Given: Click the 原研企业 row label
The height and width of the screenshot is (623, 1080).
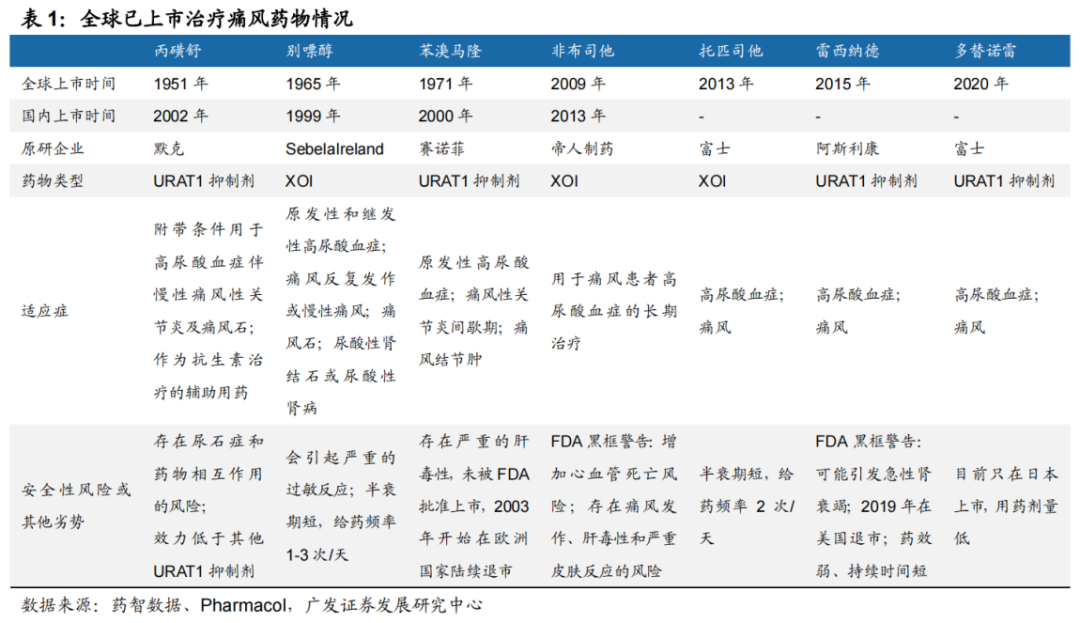Looking at the screenshot, I should 52,149.
